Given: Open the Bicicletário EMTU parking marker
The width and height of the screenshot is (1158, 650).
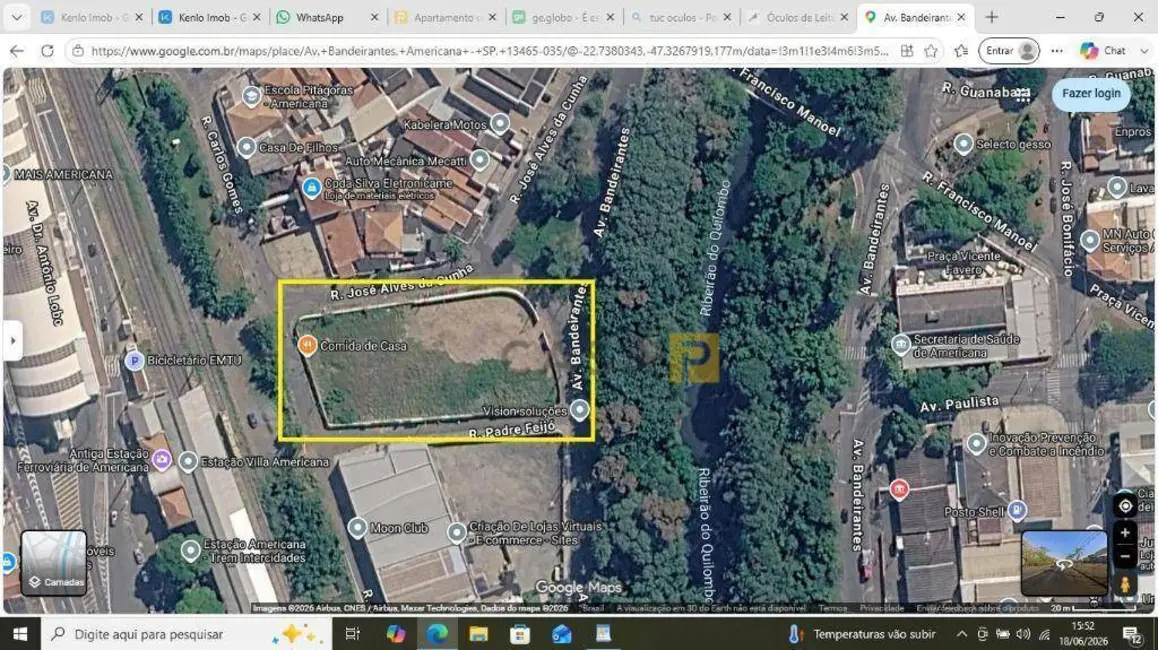Looking at the screenshot, I should coord(134,360).
